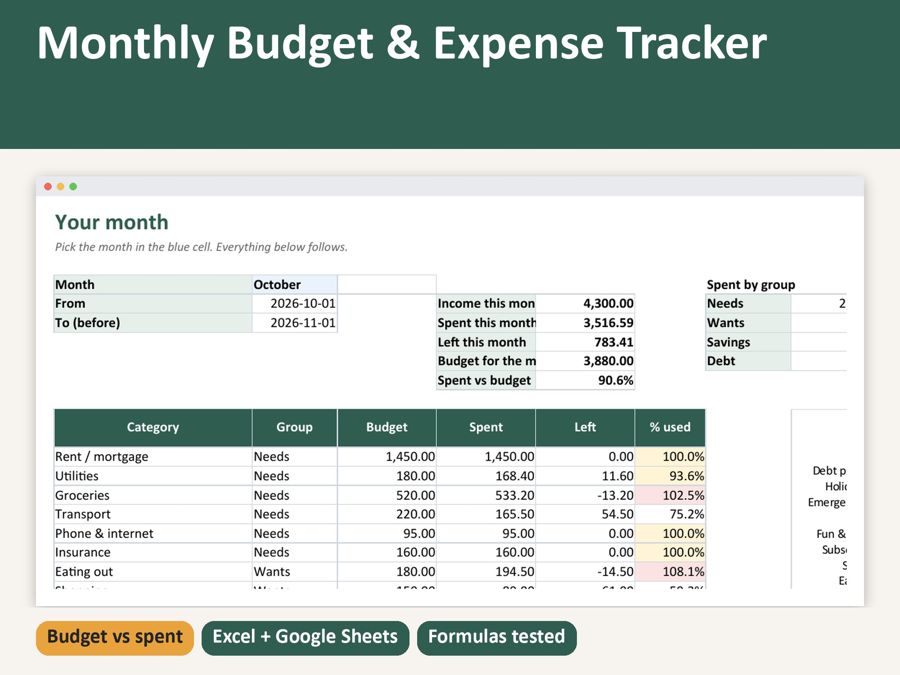The width and height of the screenshot is (900, 675).
Task: Click the income value 4,300.00
Action: [585, 304]
